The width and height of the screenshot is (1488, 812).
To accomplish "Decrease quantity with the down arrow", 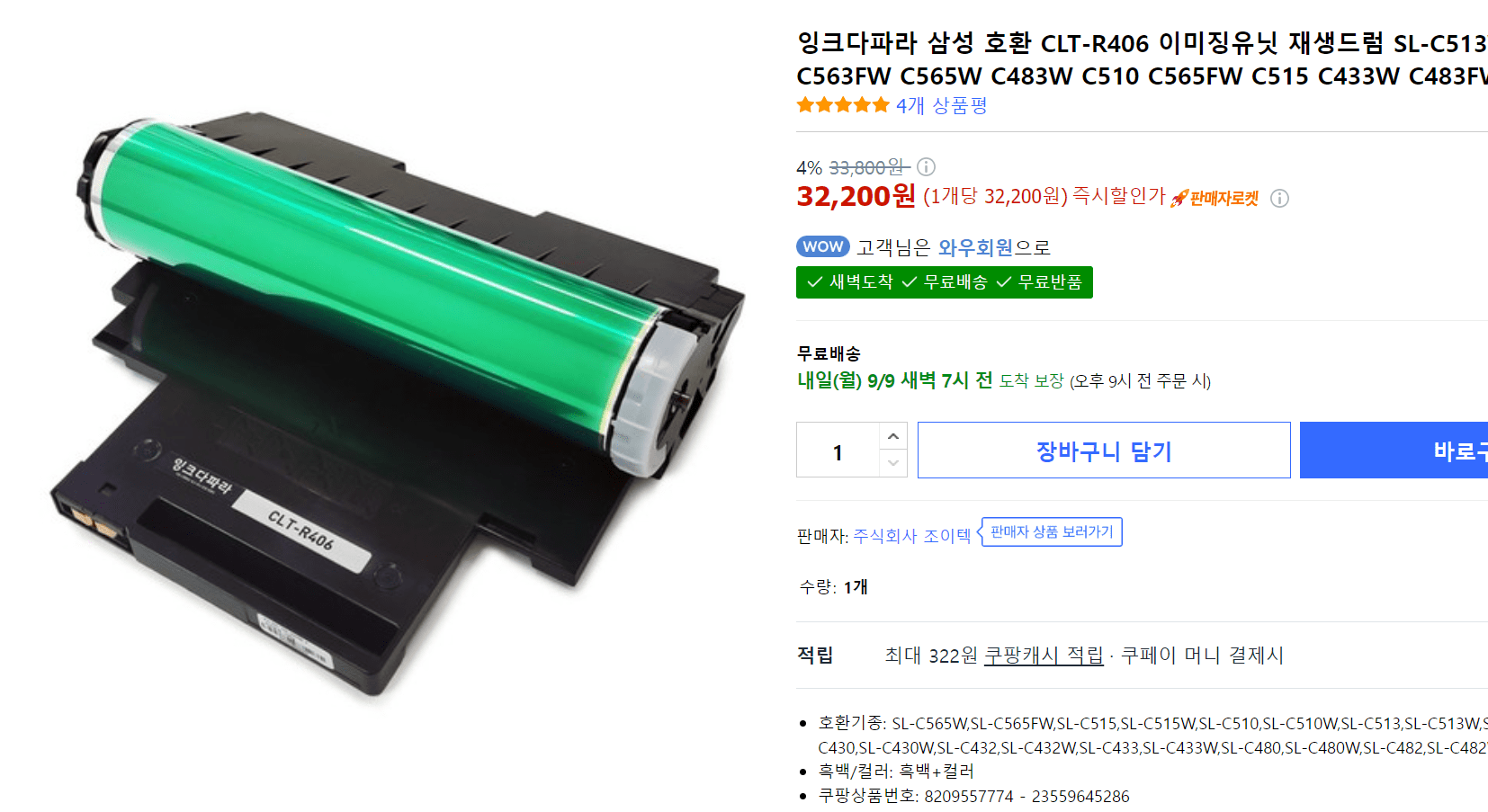I will 892,463.
